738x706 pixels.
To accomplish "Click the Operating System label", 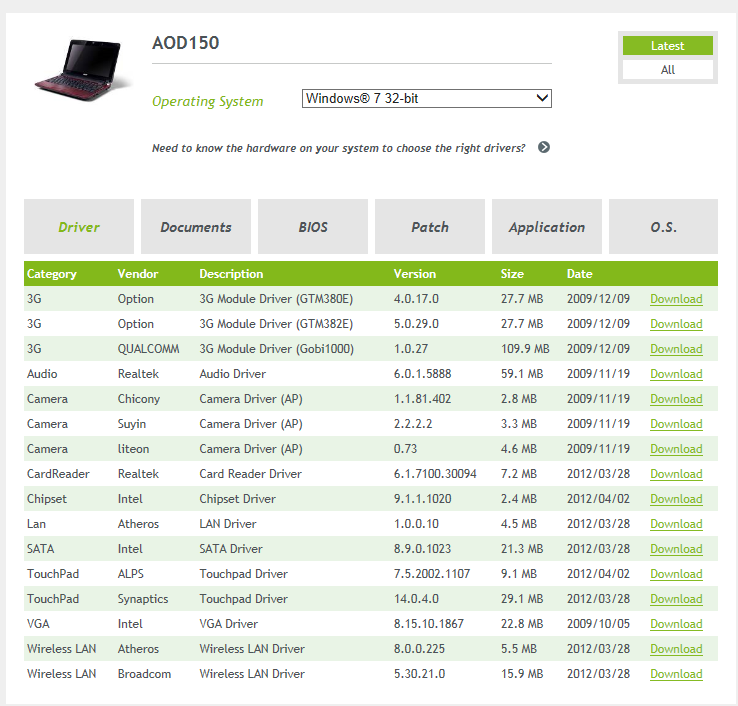I will tap(208, 102).
